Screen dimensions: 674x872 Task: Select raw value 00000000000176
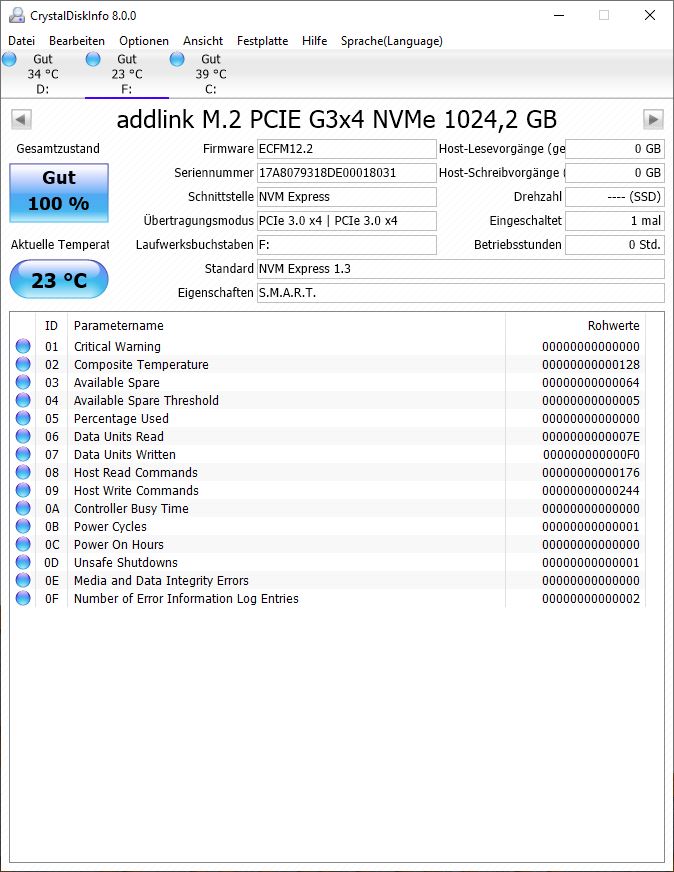coord(591,473)
